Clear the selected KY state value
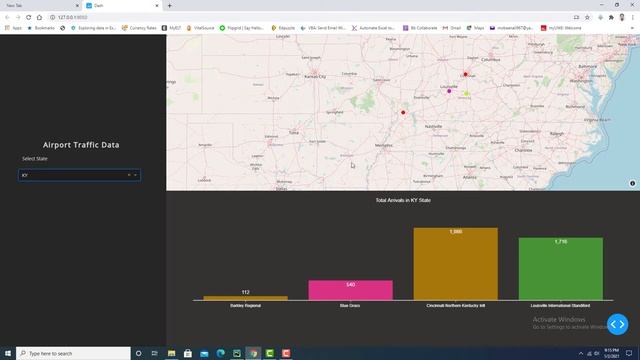The height and width of the screenshot is (360, 640). click(x=129, y=175)
